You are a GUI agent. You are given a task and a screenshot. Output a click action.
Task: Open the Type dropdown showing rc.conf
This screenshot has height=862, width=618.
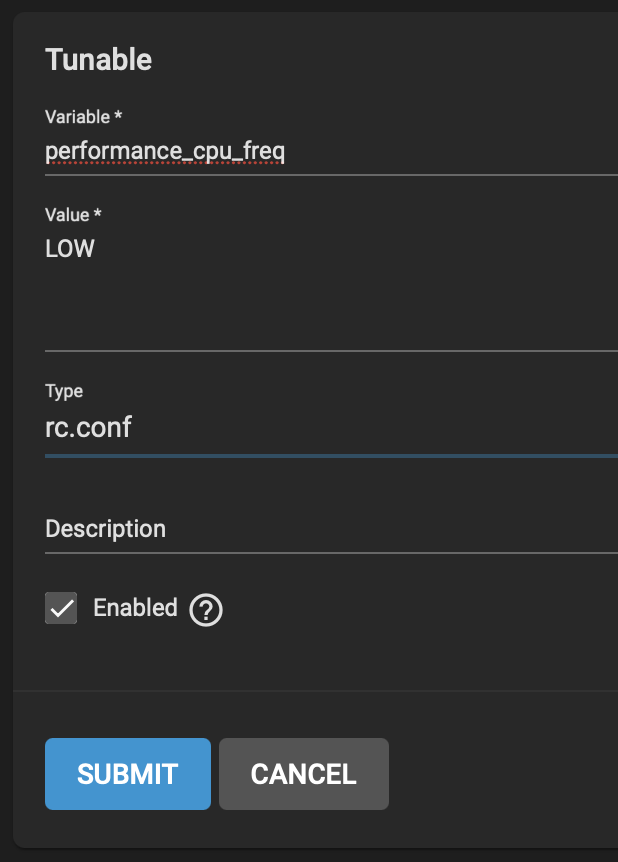(x=331, y=427)
